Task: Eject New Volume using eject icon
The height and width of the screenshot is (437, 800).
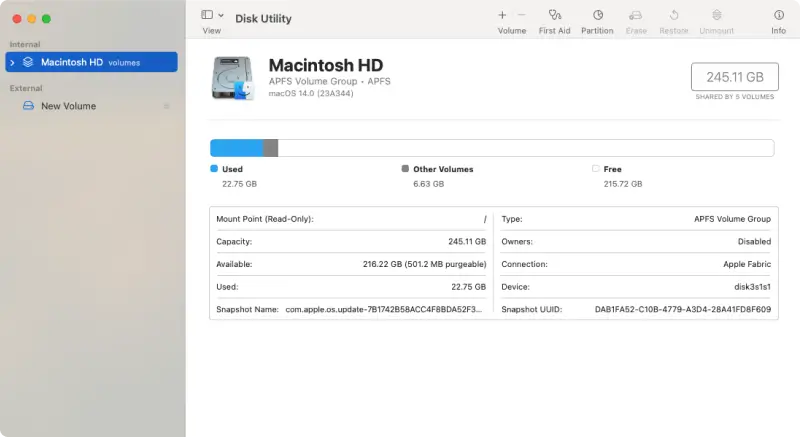Action: pos(166,106)
